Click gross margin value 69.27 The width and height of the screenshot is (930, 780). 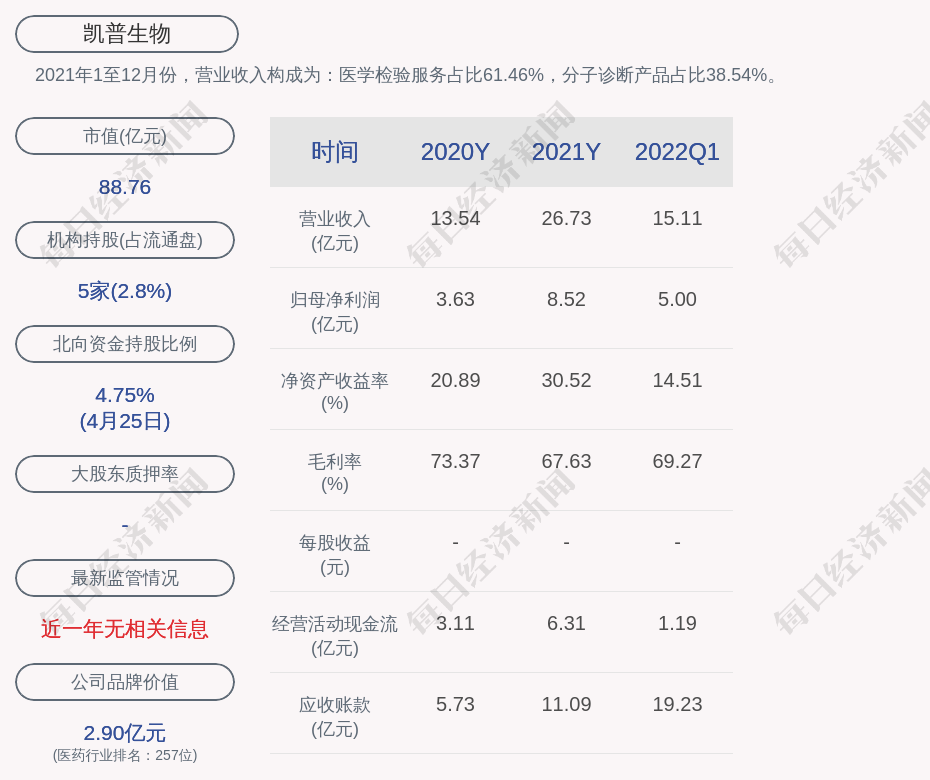tap(677, 461)
